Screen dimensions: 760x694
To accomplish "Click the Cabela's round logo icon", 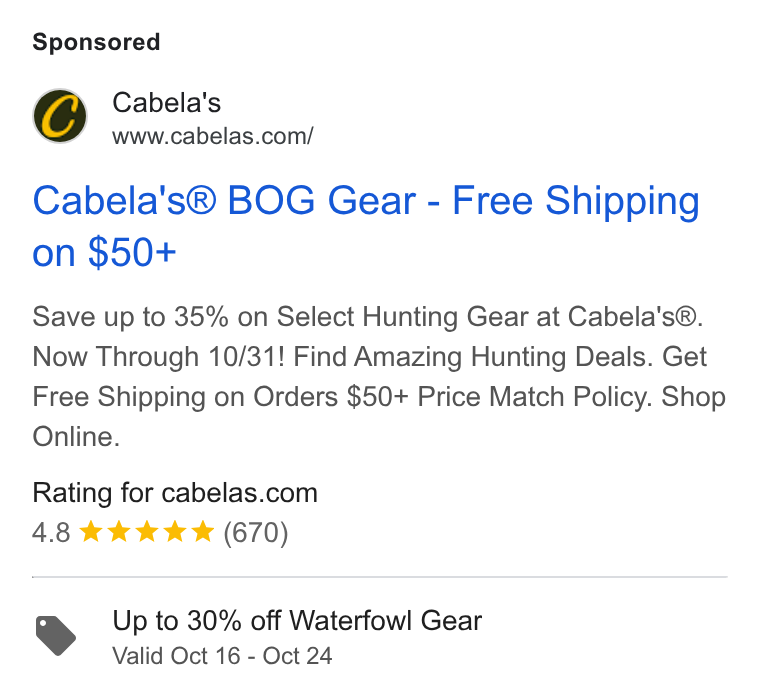I will pos(60,116).
